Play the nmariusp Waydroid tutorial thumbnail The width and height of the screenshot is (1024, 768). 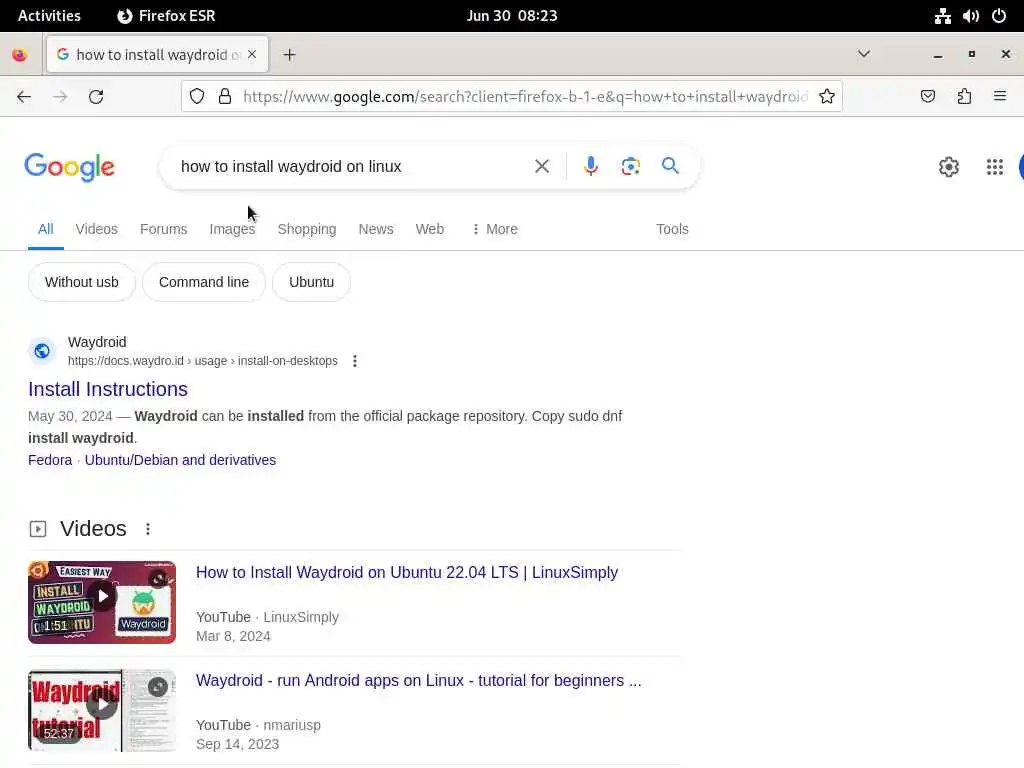tap(102, 711)
